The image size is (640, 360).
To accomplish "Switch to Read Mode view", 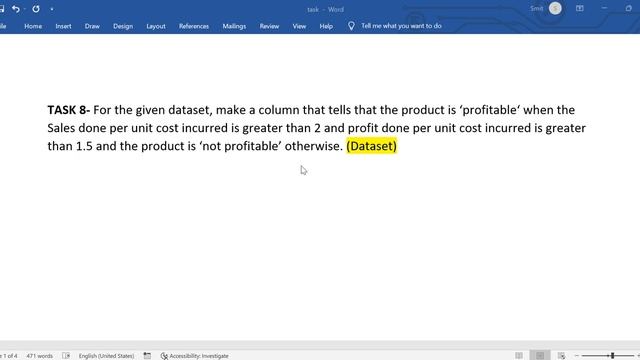I will (x=519, y=356).
